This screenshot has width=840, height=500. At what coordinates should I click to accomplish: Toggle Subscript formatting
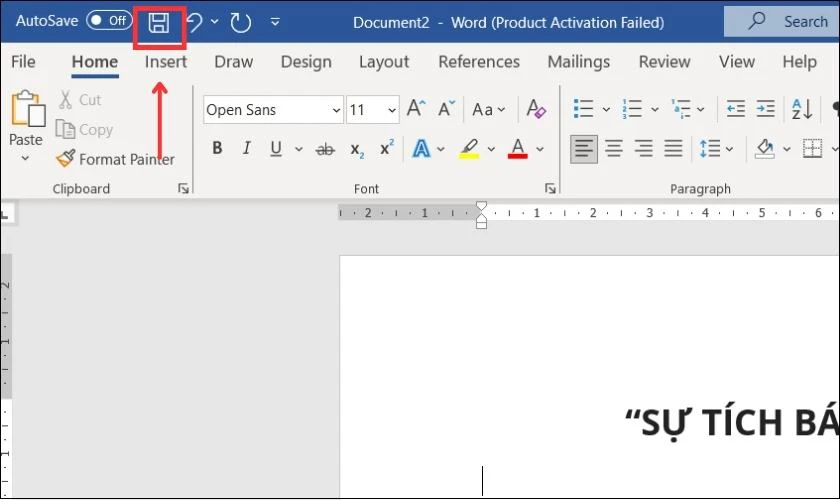(357, 150)
